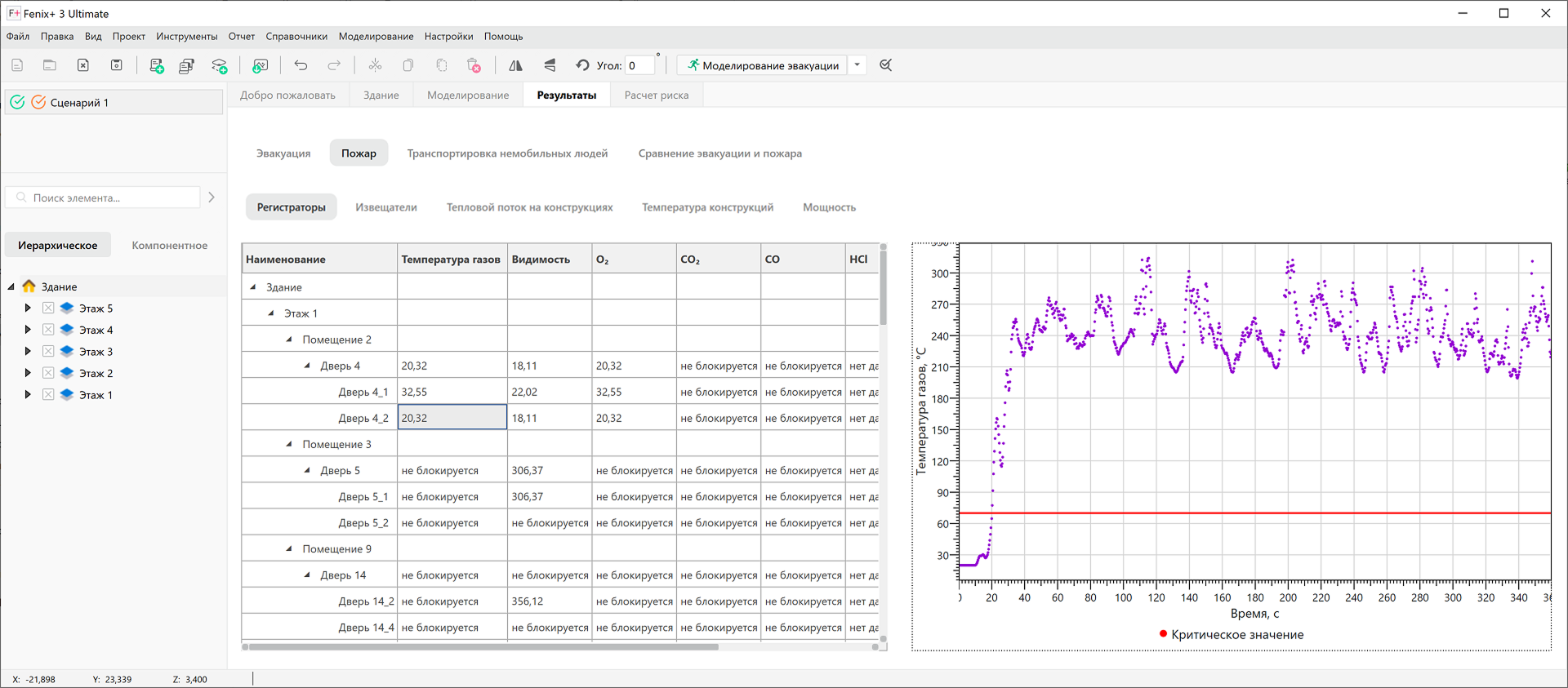1568x688 pixels.
Task: Click the new file toolbar icon
Action: pos(17,65)
